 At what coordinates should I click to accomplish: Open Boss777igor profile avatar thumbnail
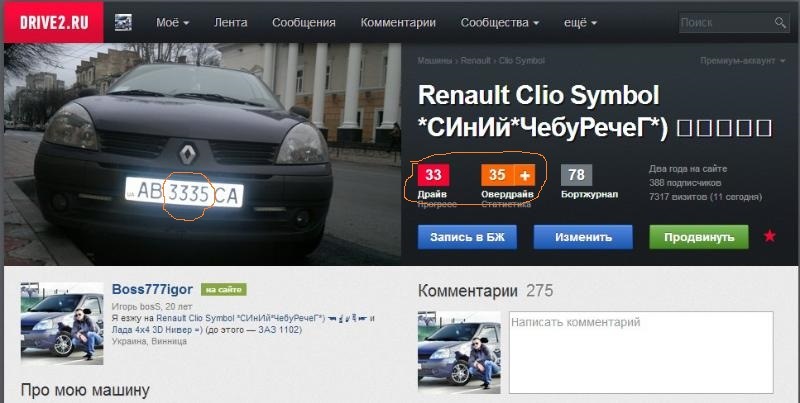62,323
